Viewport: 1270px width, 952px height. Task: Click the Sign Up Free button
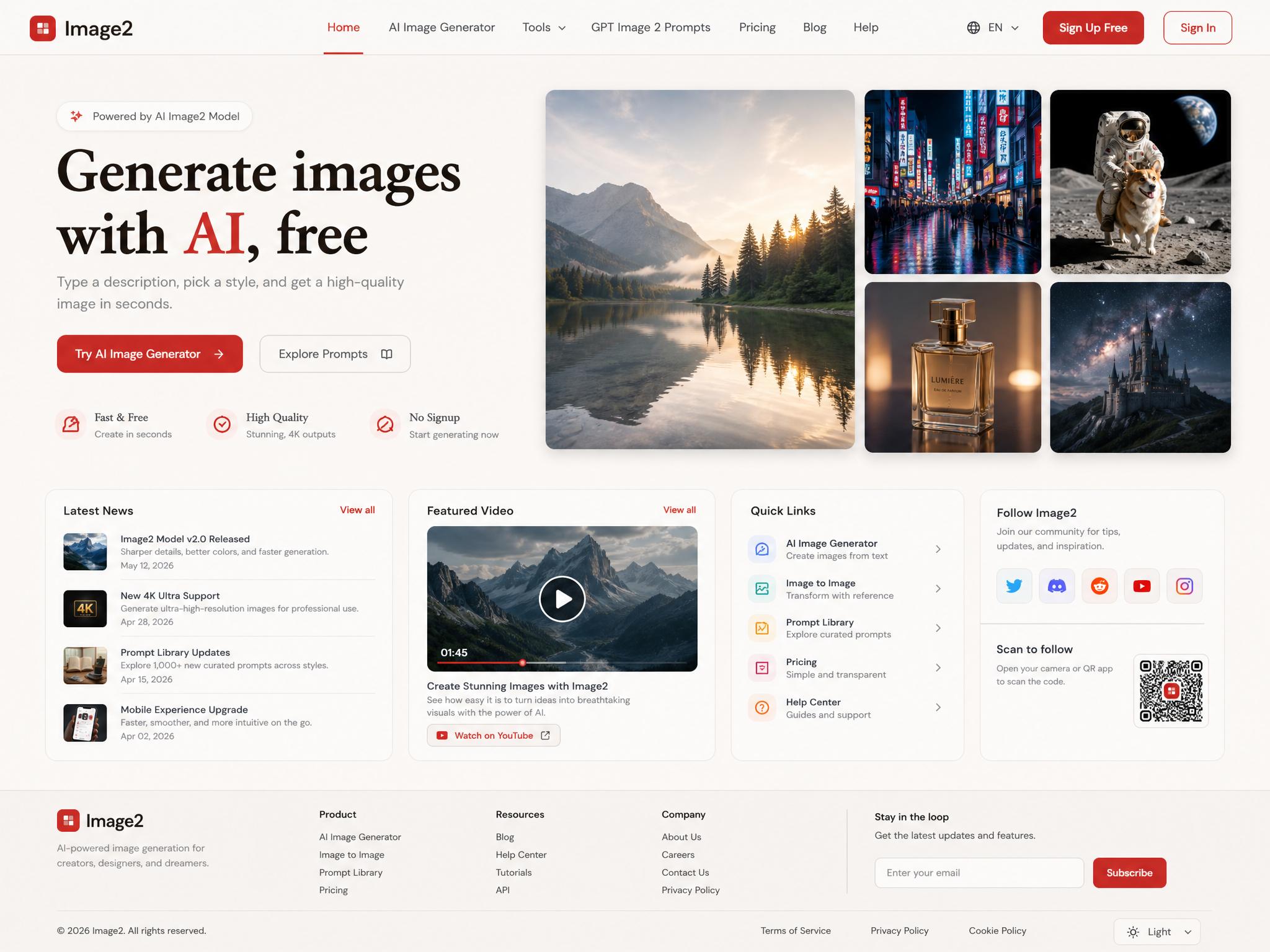click(1093, 28)
